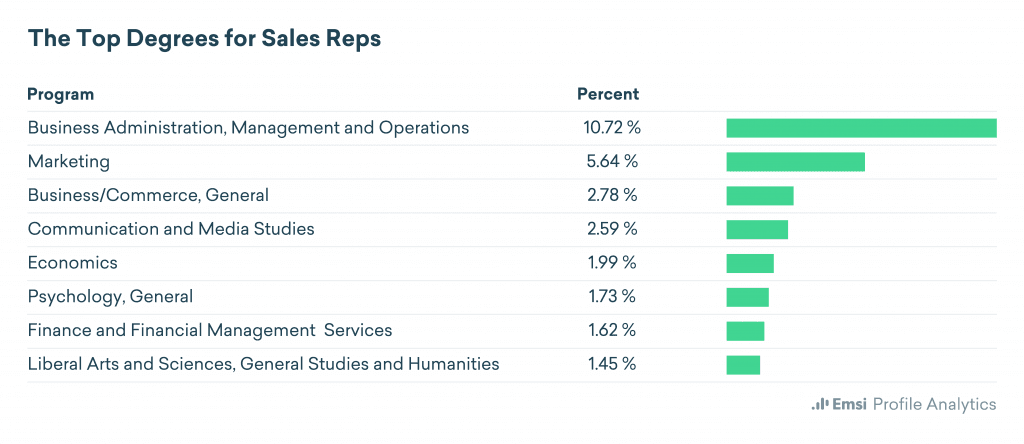Select the Finance and Financial Management Services label
Viewport: 1024px width, 444px height.
210,330
